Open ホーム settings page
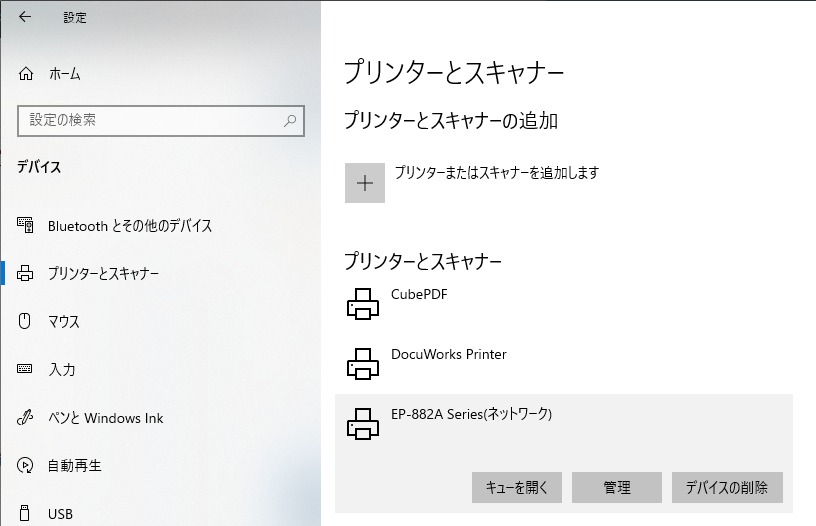This screenshot has width=816, height=526. 65,74
